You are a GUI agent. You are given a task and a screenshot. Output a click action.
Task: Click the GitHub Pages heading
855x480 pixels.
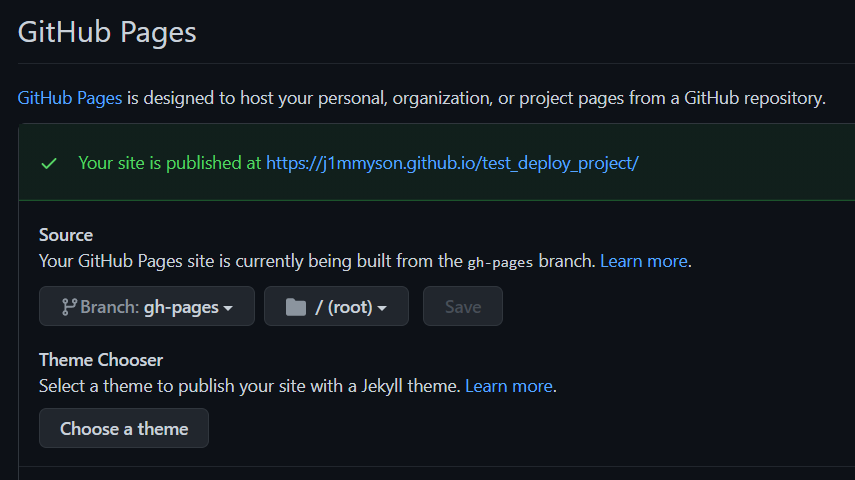[107, 32]
